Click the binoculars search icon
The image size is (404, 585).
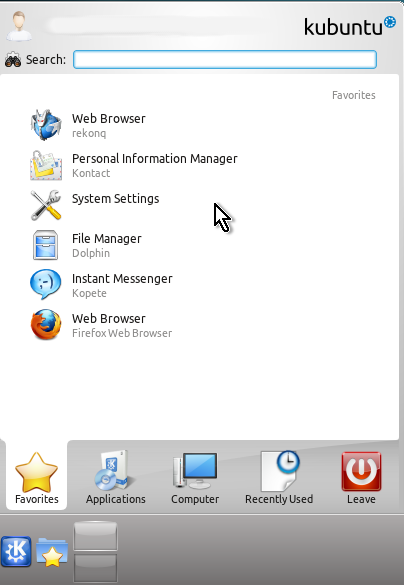(13, 60)
